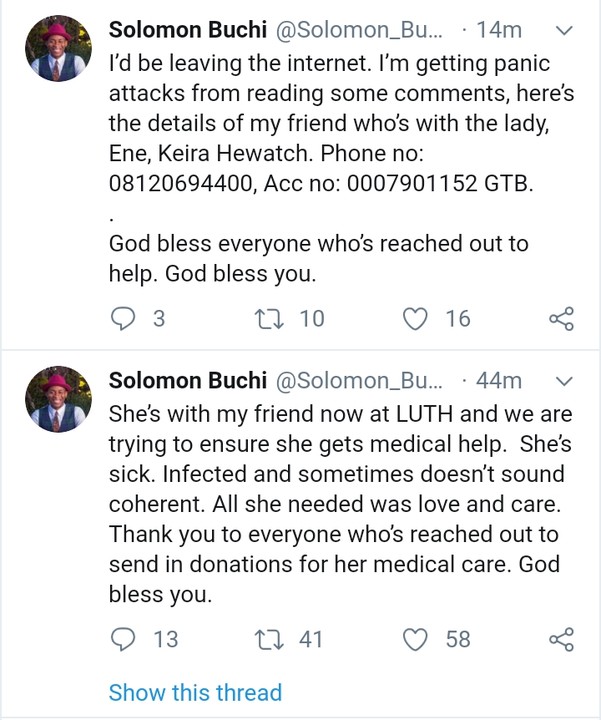Viewport: 601px width, 720px height.
Task: Reply to the second tweet (13 replies)
Action: pyautogui.click(x=122, y=639)
